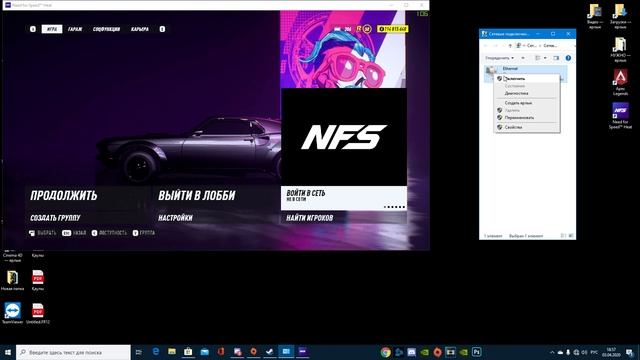Click ВЫЙТИ В ЛОББИ

click(197, 196)
